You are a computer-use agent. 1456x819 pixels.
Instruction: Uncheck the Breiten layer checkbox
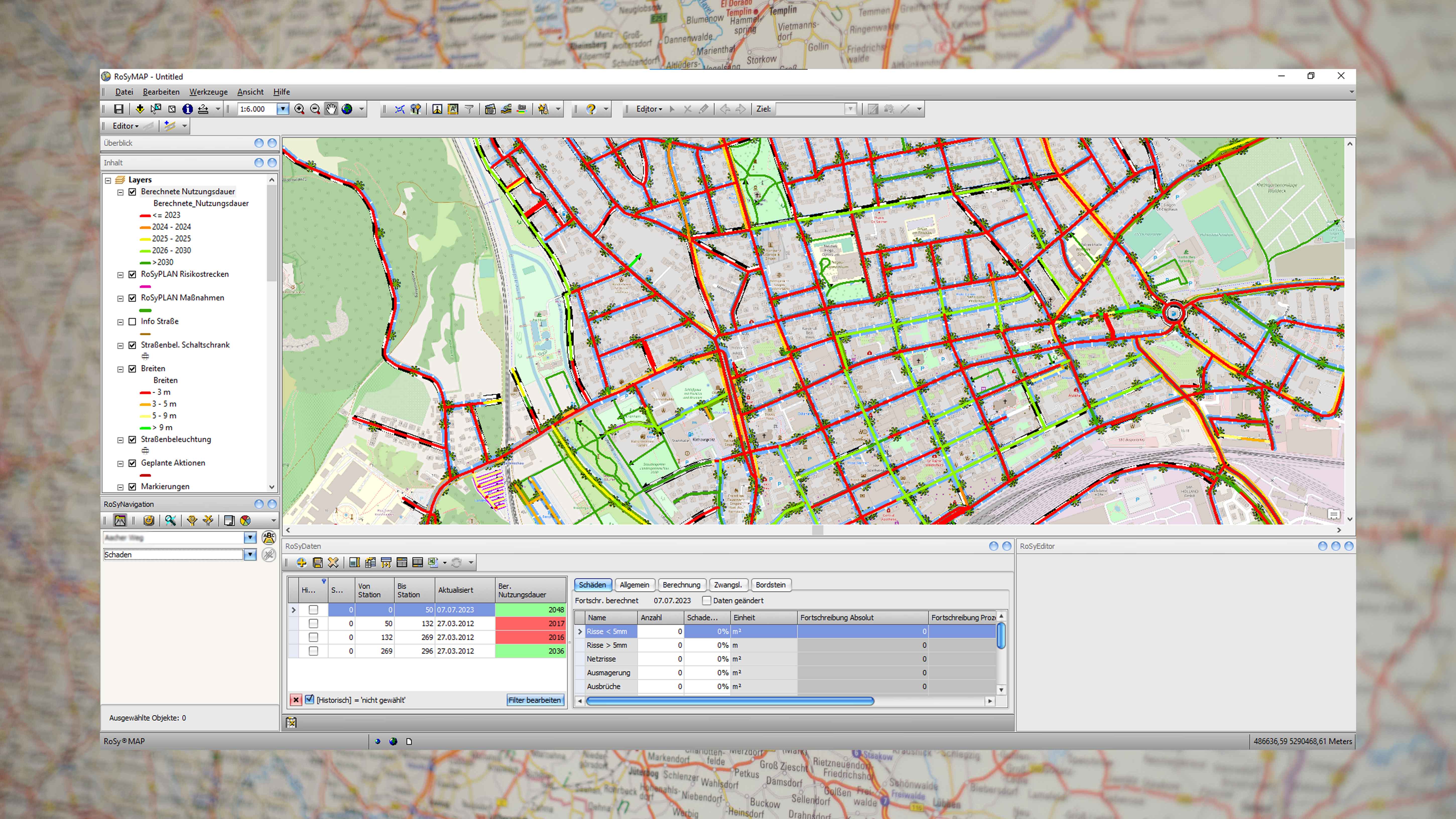point(132,368)
